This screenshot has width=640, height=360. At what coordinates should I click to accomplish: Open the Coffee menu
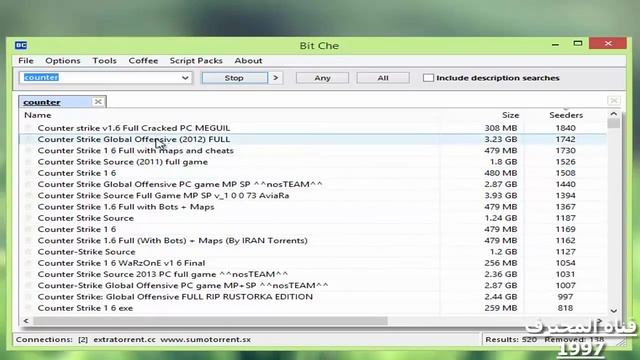click(143, 60)
